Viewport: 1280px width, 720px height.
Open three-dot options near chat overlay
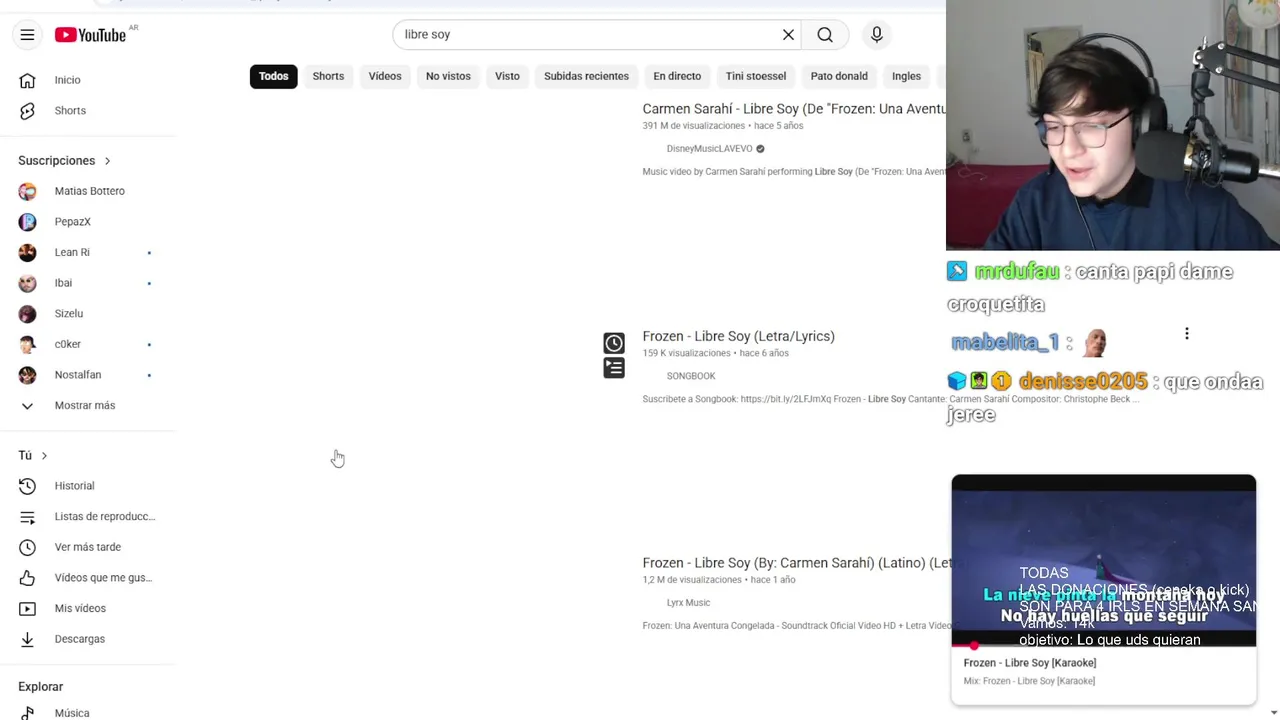tap(1187, 334)
